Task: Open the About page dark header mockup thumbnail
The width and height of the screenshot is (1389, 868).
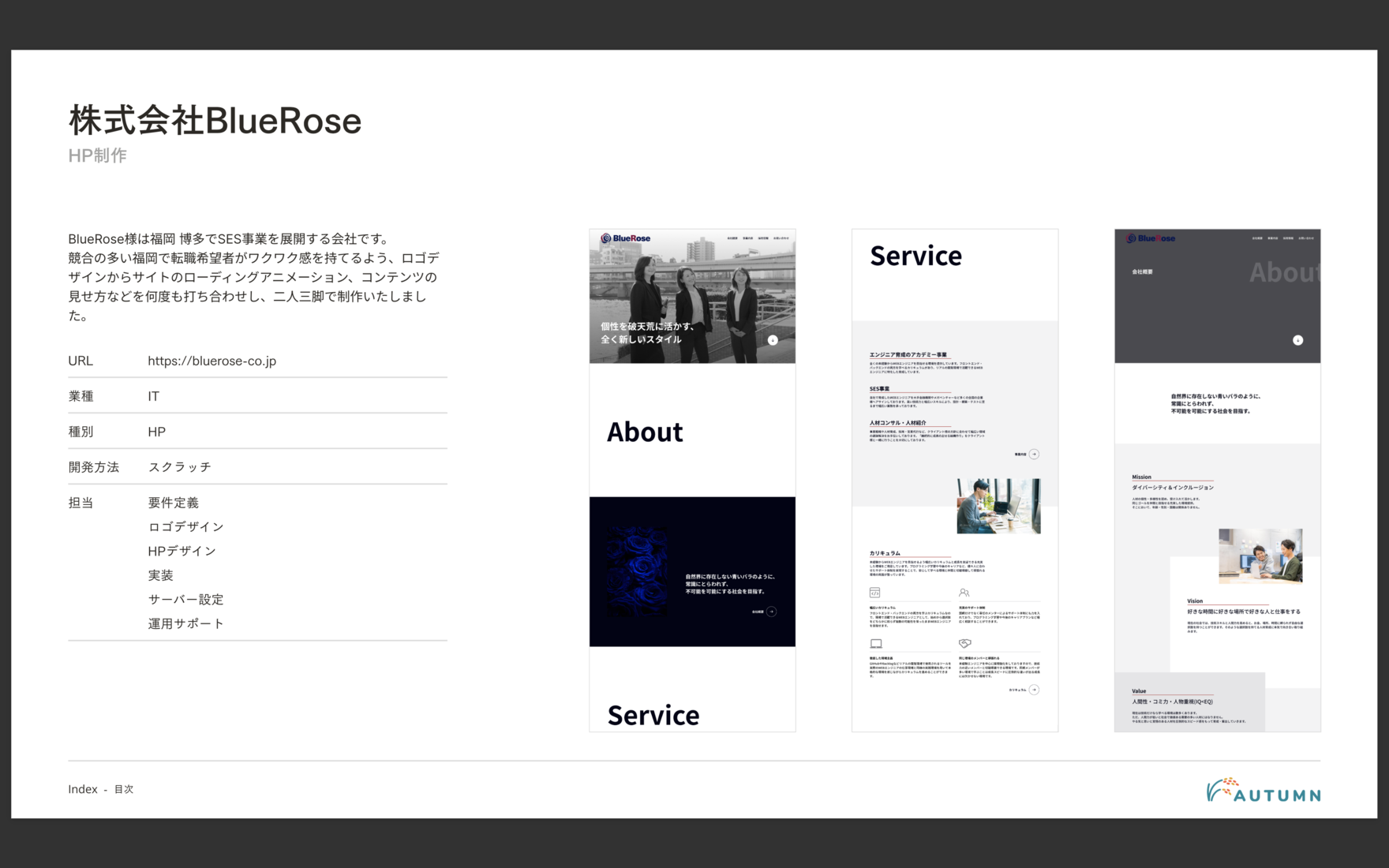Action: point(1217,480)
